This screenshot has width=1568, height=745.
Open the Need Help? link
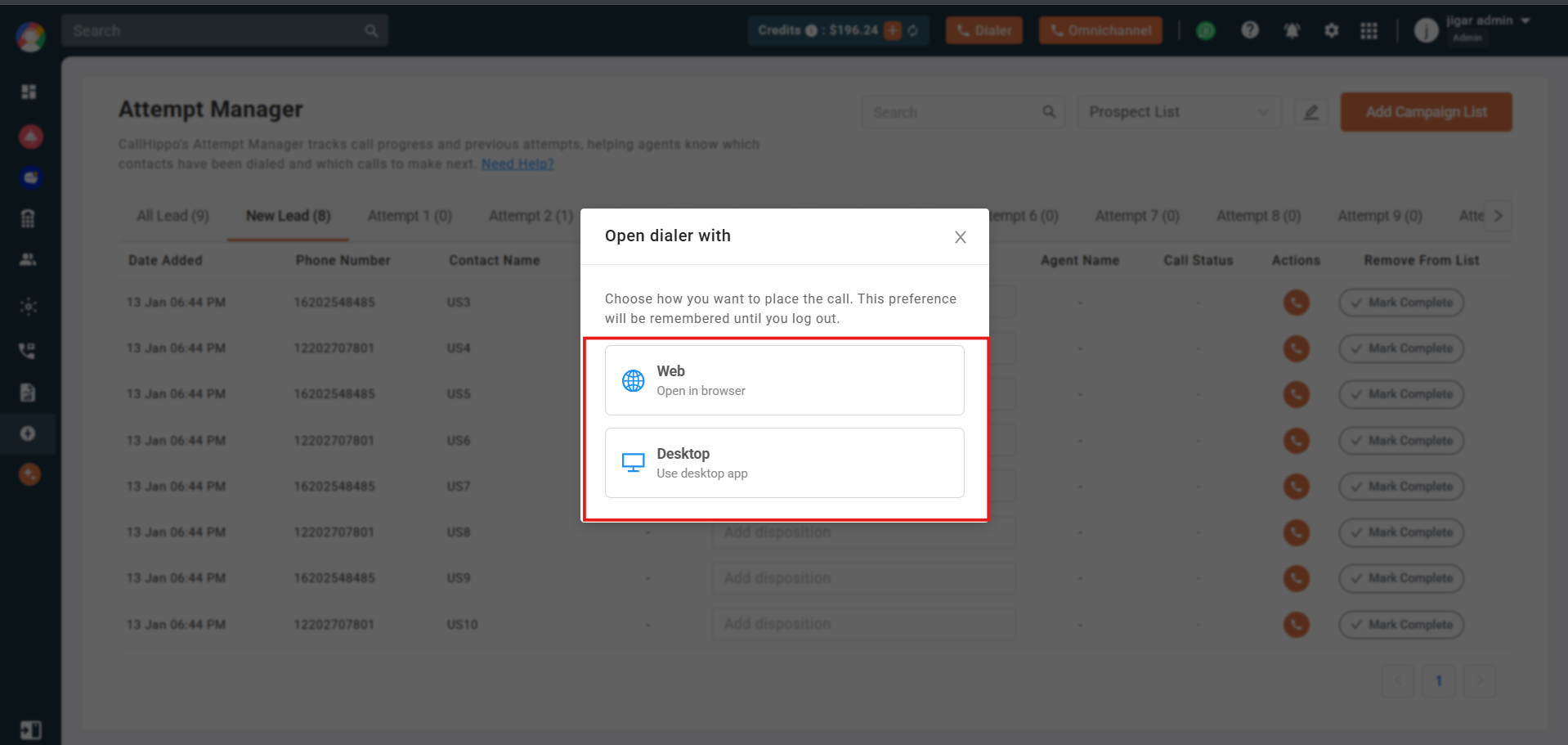click(517, 164)
